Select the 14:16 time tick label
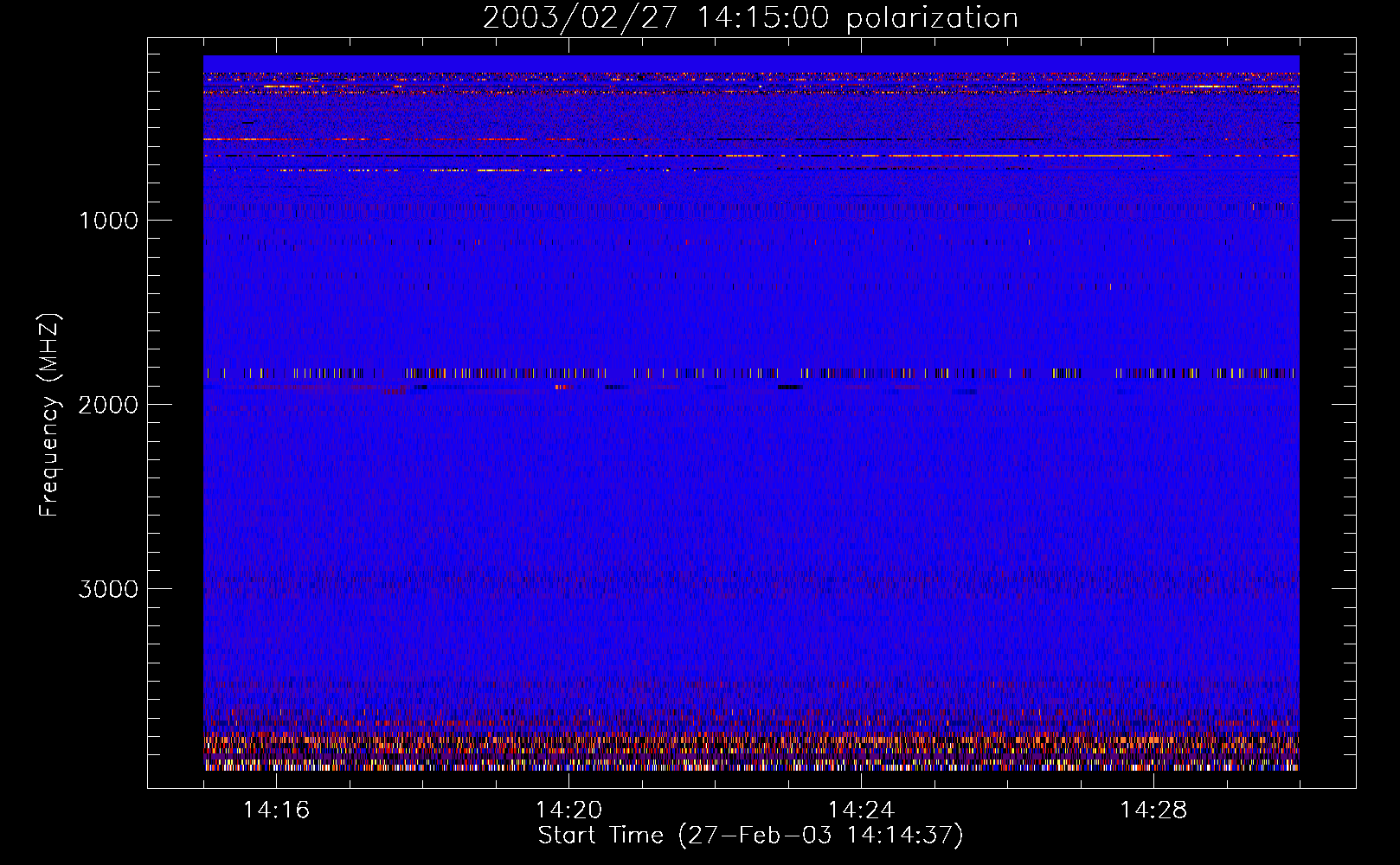The height and width of the screenshot is (865, 1400). (276, 810)
